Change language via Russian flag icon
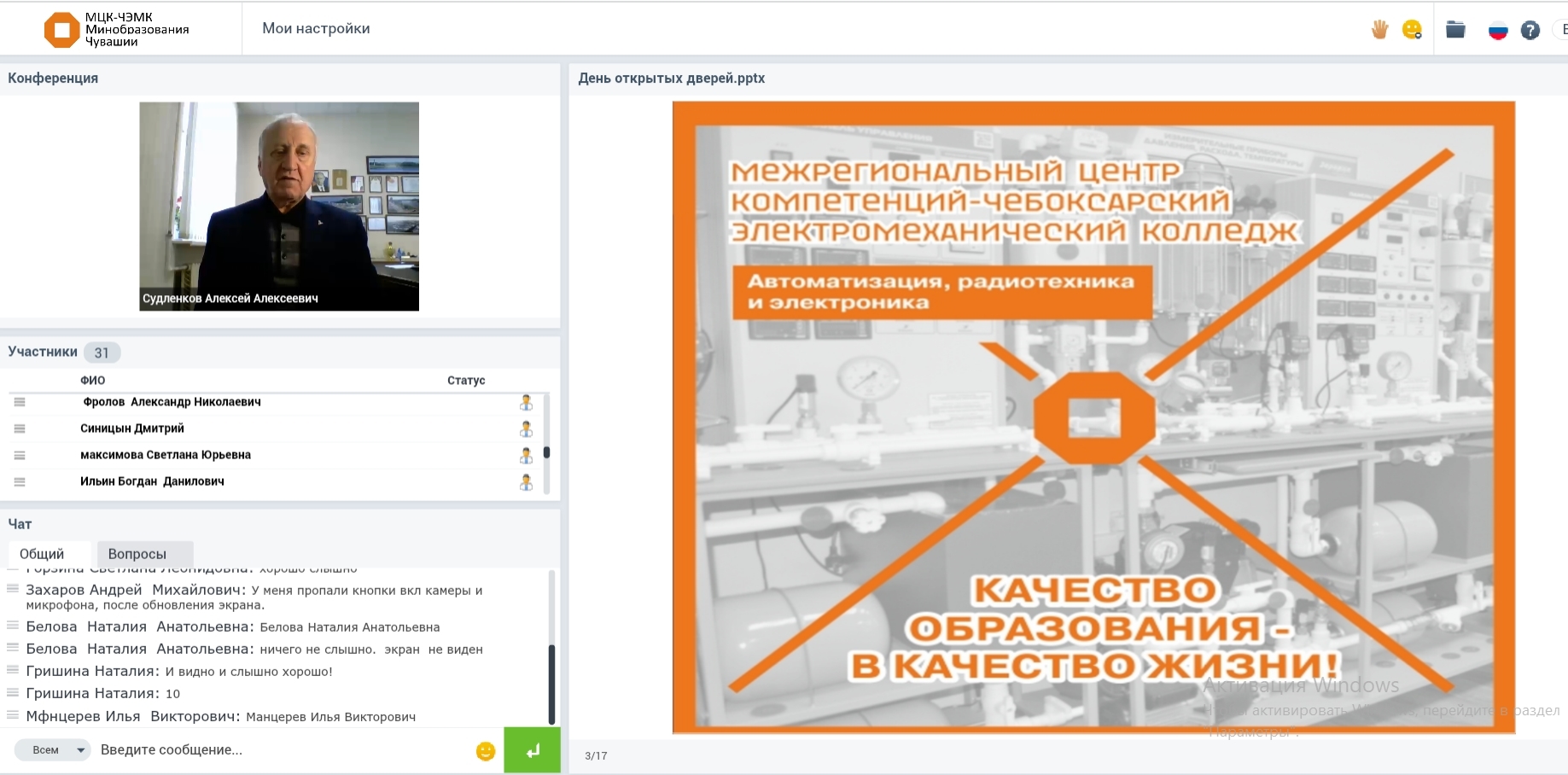1568x775 pixels. 1498,31
